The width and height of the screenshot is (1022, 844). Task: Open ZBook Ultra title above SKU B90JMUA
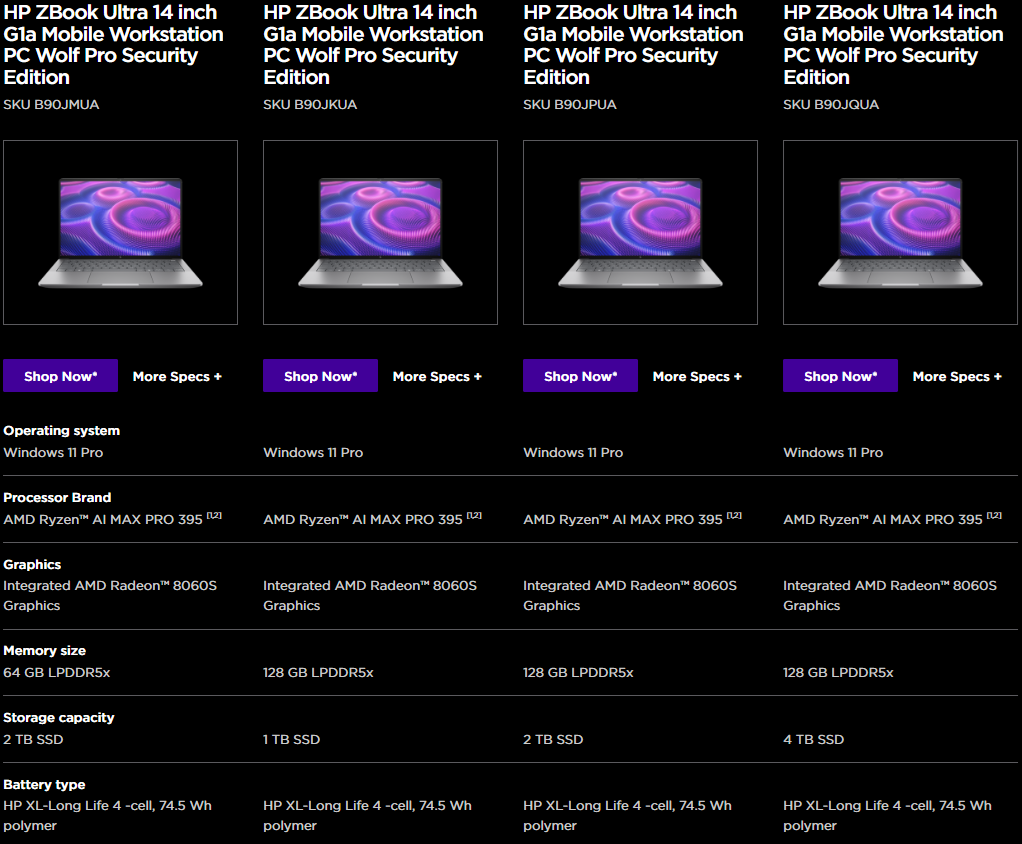(113, 45)
